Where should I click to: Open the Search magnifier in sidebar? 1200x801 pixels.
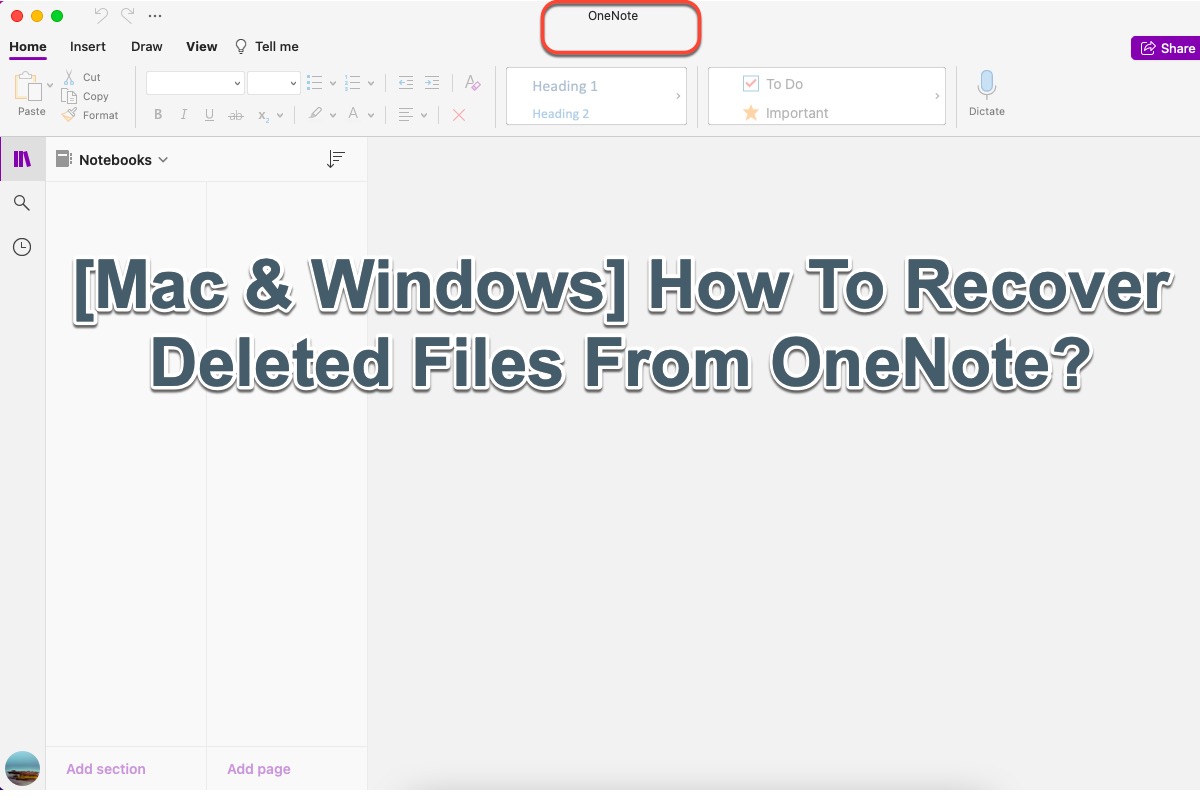21,203
